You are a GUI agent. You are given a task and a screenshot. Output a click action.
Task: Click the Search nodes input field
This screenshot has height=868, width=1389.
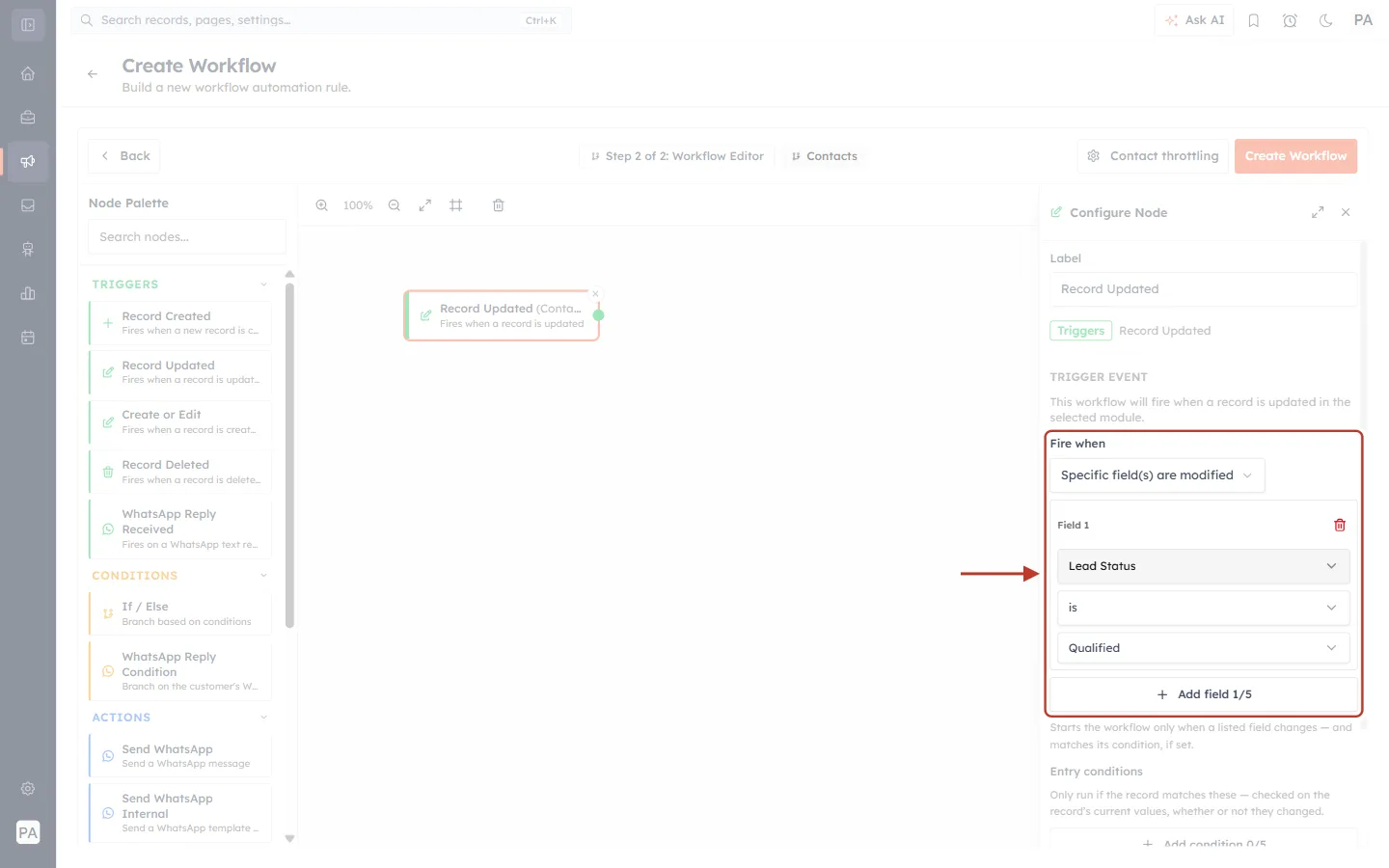187,237
